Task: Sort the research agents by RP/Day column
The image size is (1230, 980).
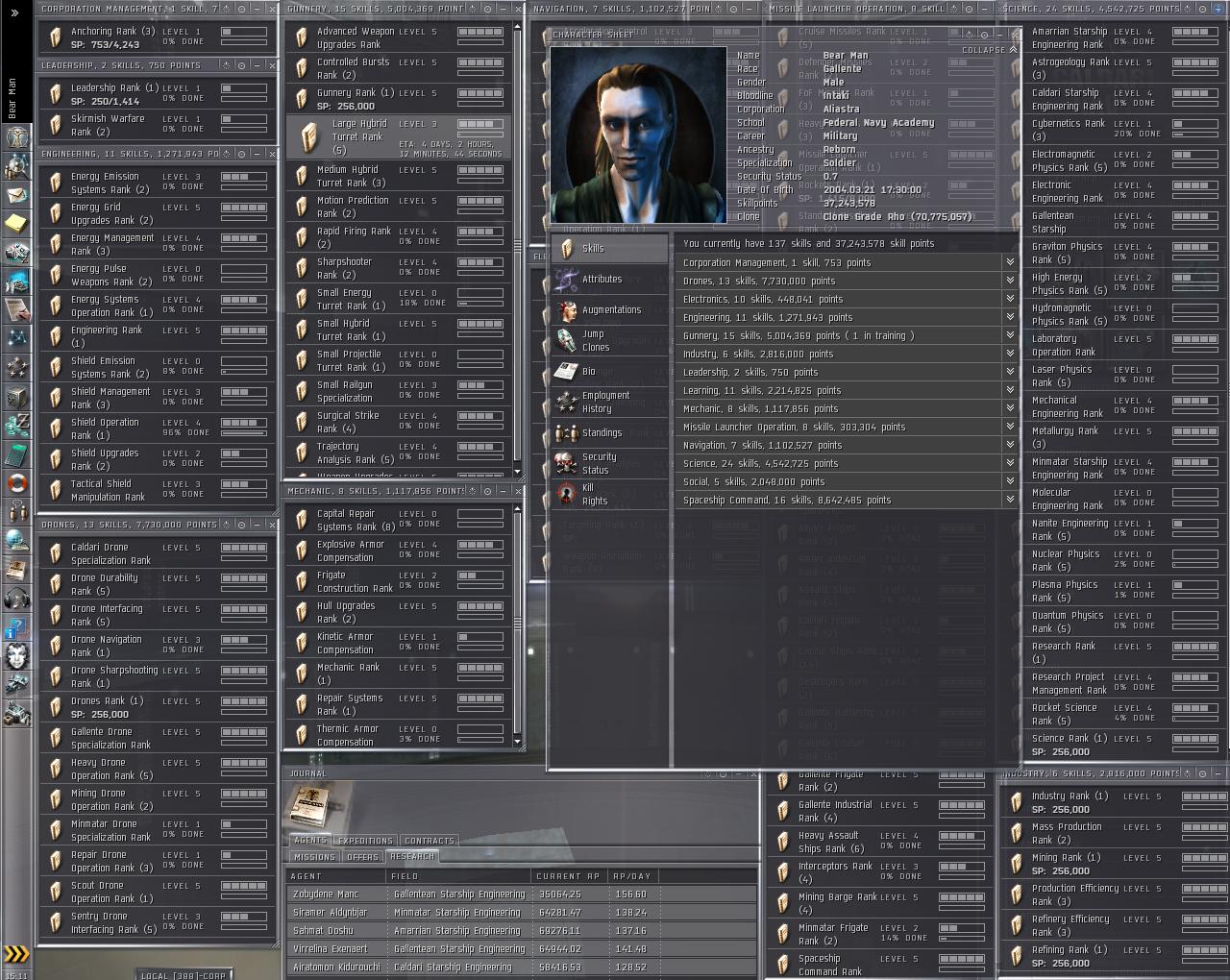Action: click(x=632, y=876)
